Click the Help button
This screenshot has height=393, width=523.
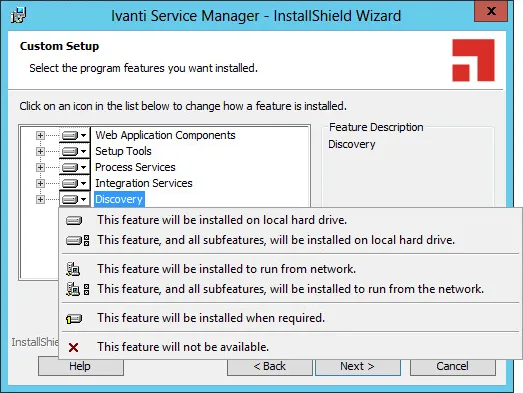tap(81, 366)
